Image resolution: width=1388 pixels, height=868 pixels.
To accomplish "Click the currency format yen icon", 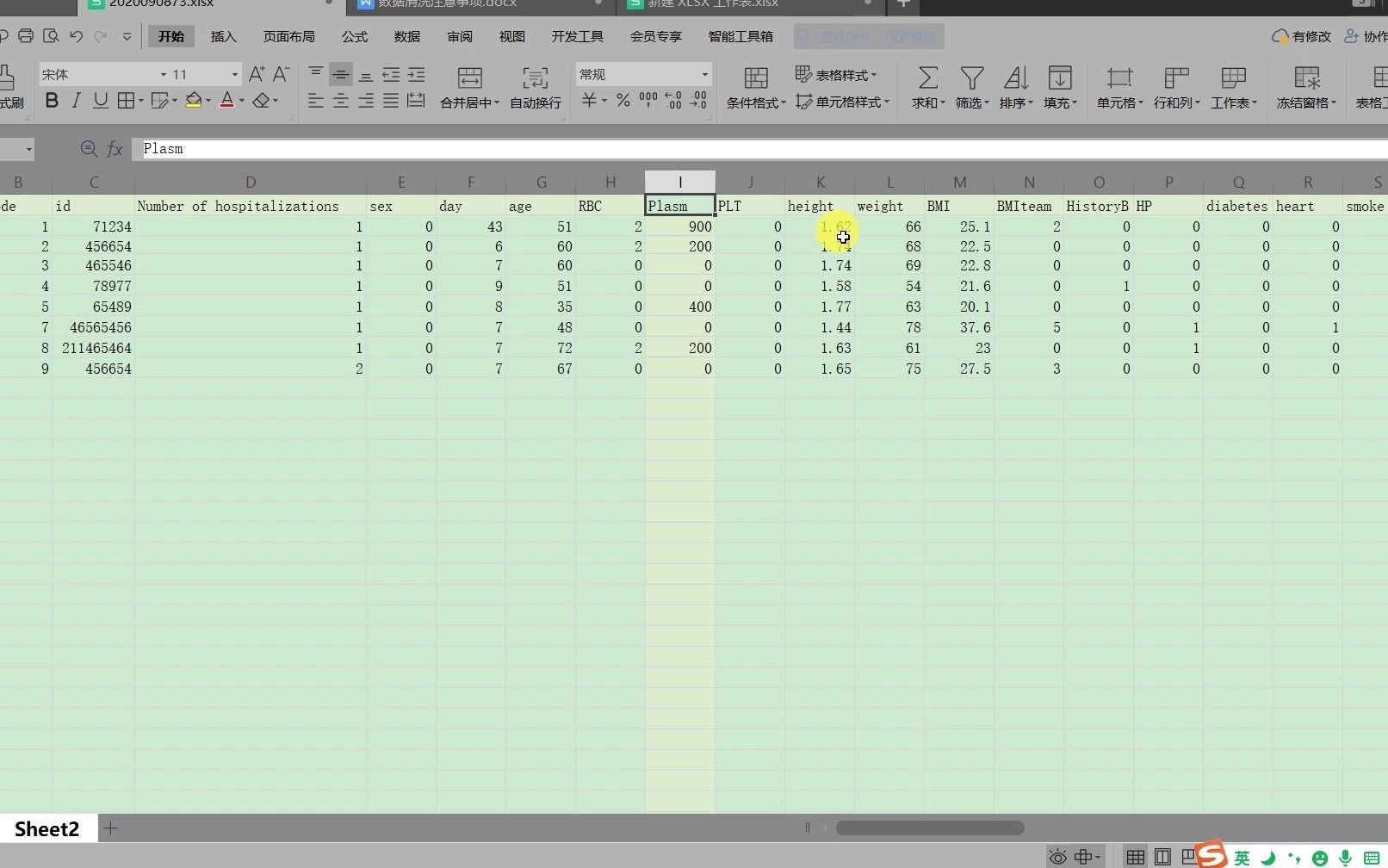I will point(589,101).
